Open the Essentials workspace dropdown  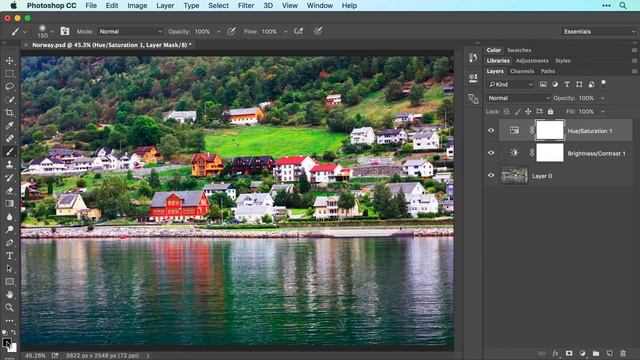click(x=598, y=31)
